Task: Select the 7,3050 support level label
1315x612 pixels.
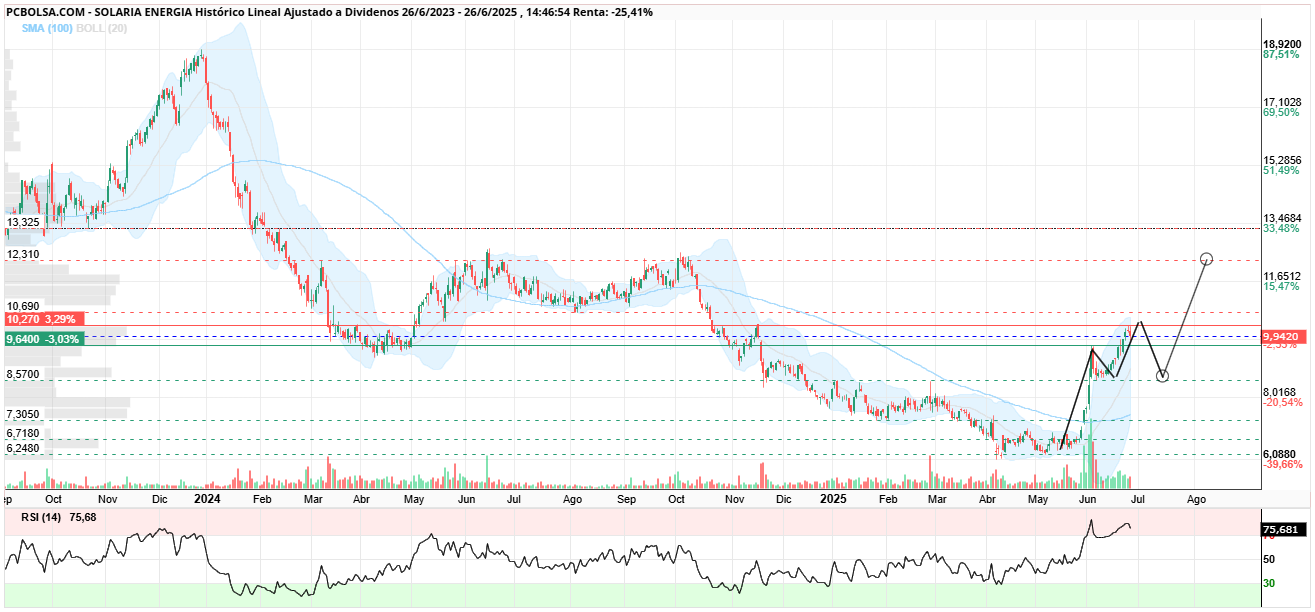Action: click(23, 414)
